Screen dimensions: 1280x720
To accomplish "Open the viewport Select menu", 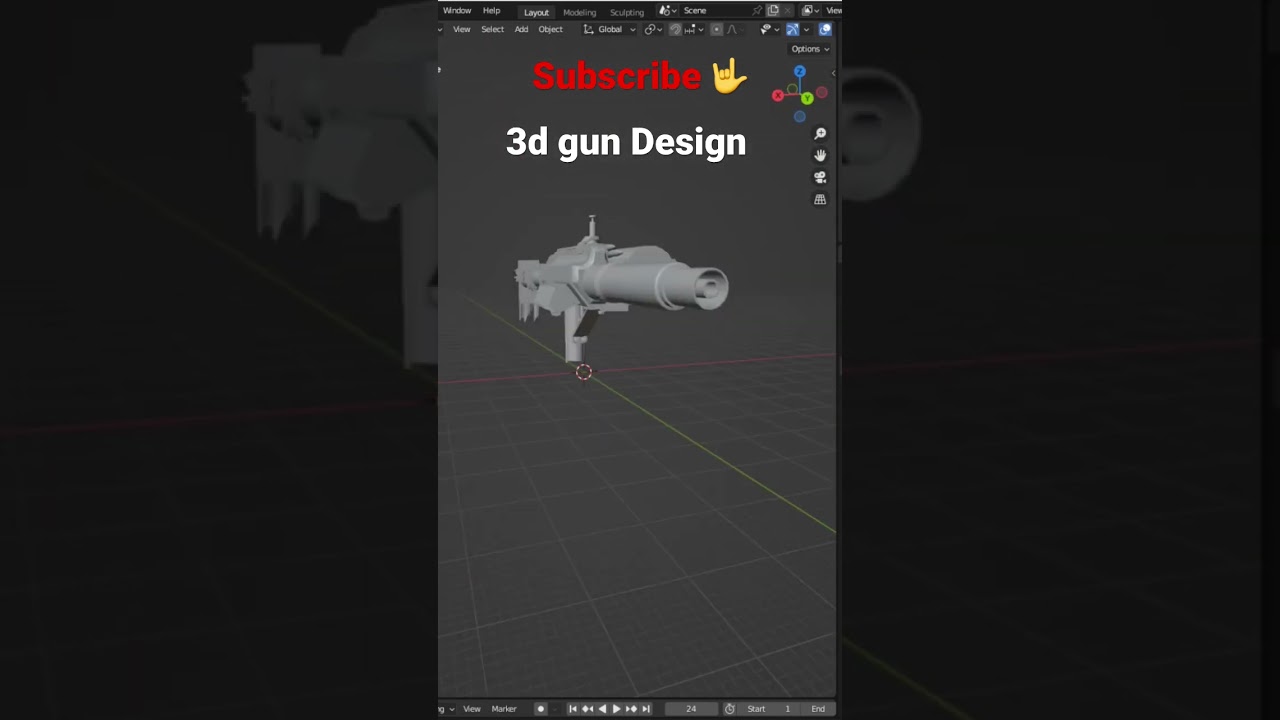I will tap(492, 29).
